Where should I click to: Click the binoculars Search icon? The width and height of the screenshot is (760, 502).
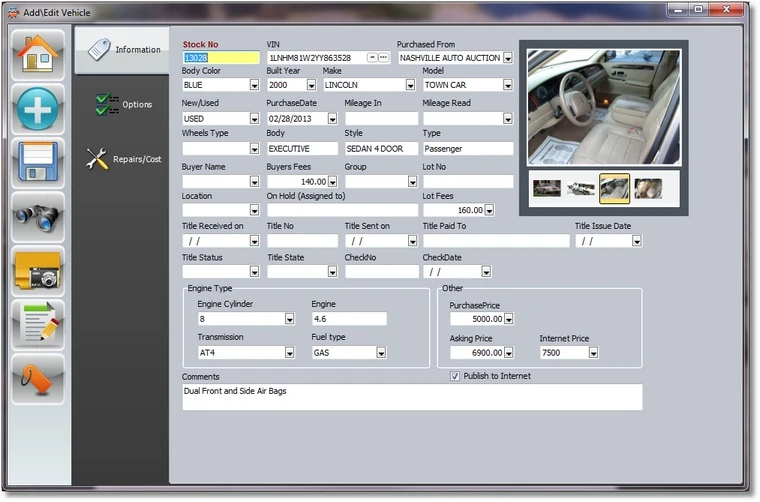[39, 217]
